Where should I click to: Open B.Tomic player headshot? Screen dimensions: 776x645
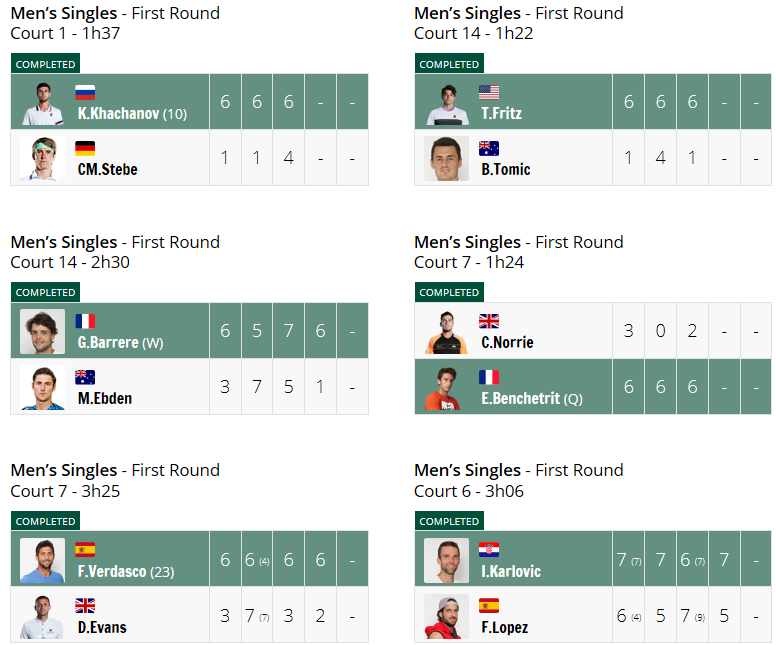446,158
